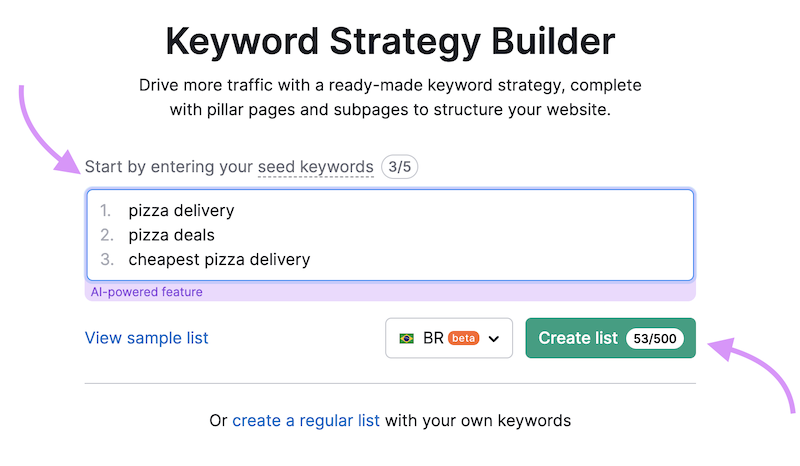
Task: Click the 3/5 seed keywords counter
Action: [399, 167]
